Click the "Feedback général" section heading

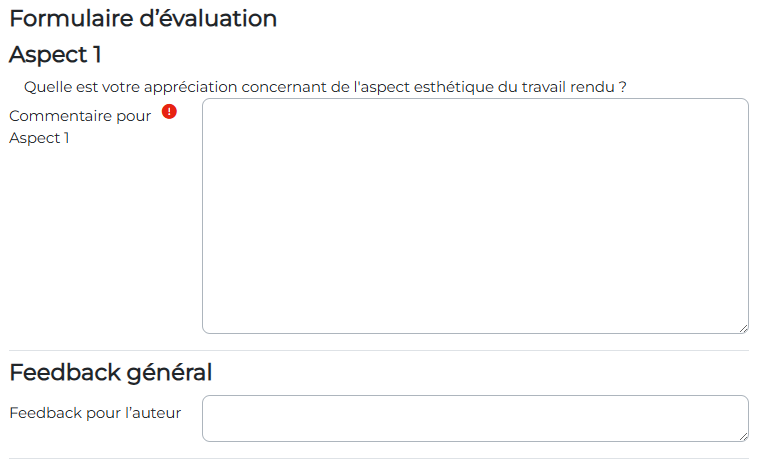[110, 373]
